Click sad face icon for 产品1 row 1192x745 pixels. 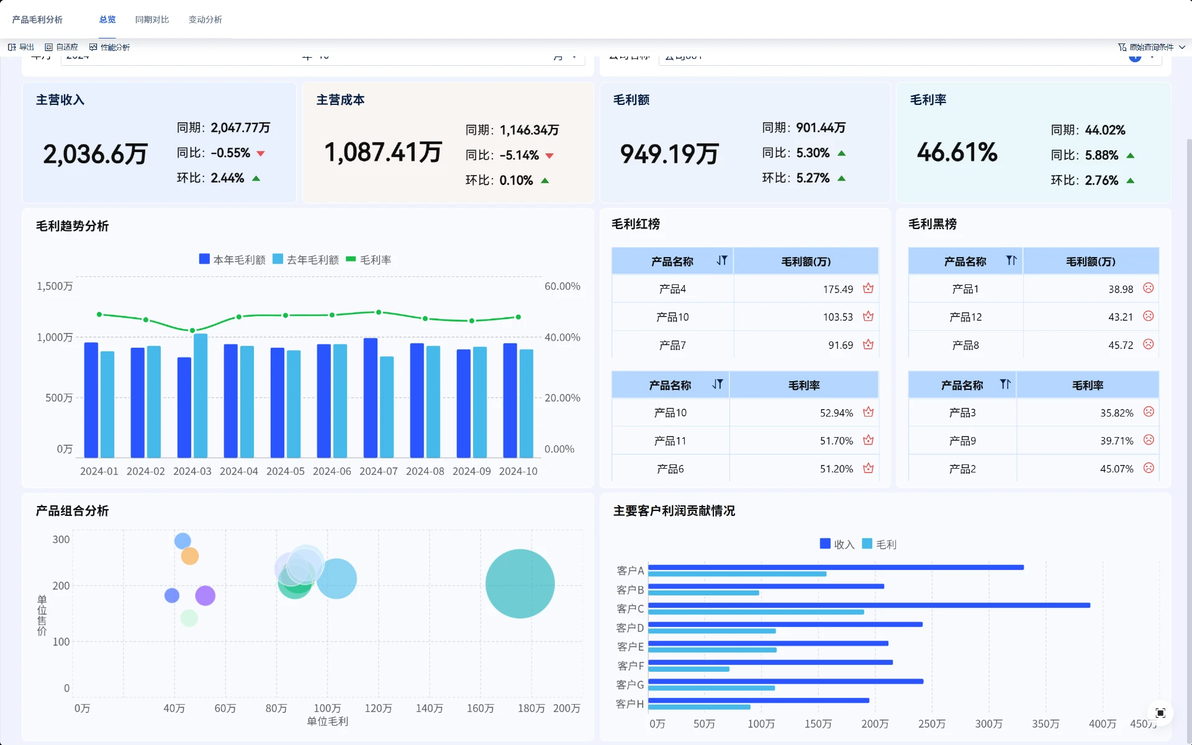[x=1149, y=289]
